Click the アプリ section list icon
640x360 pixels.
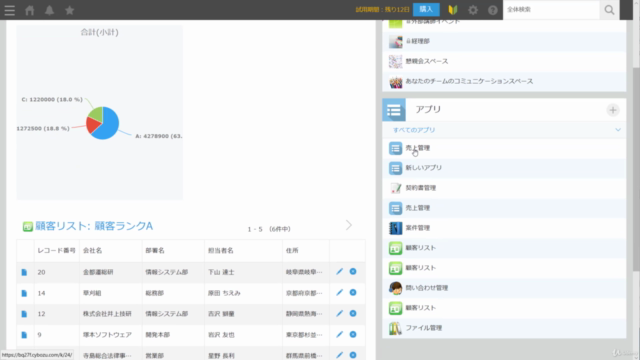pos(394,110)
